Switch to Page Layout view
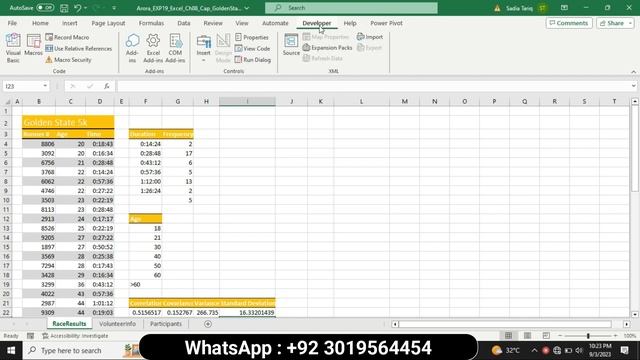 [527, 336]
